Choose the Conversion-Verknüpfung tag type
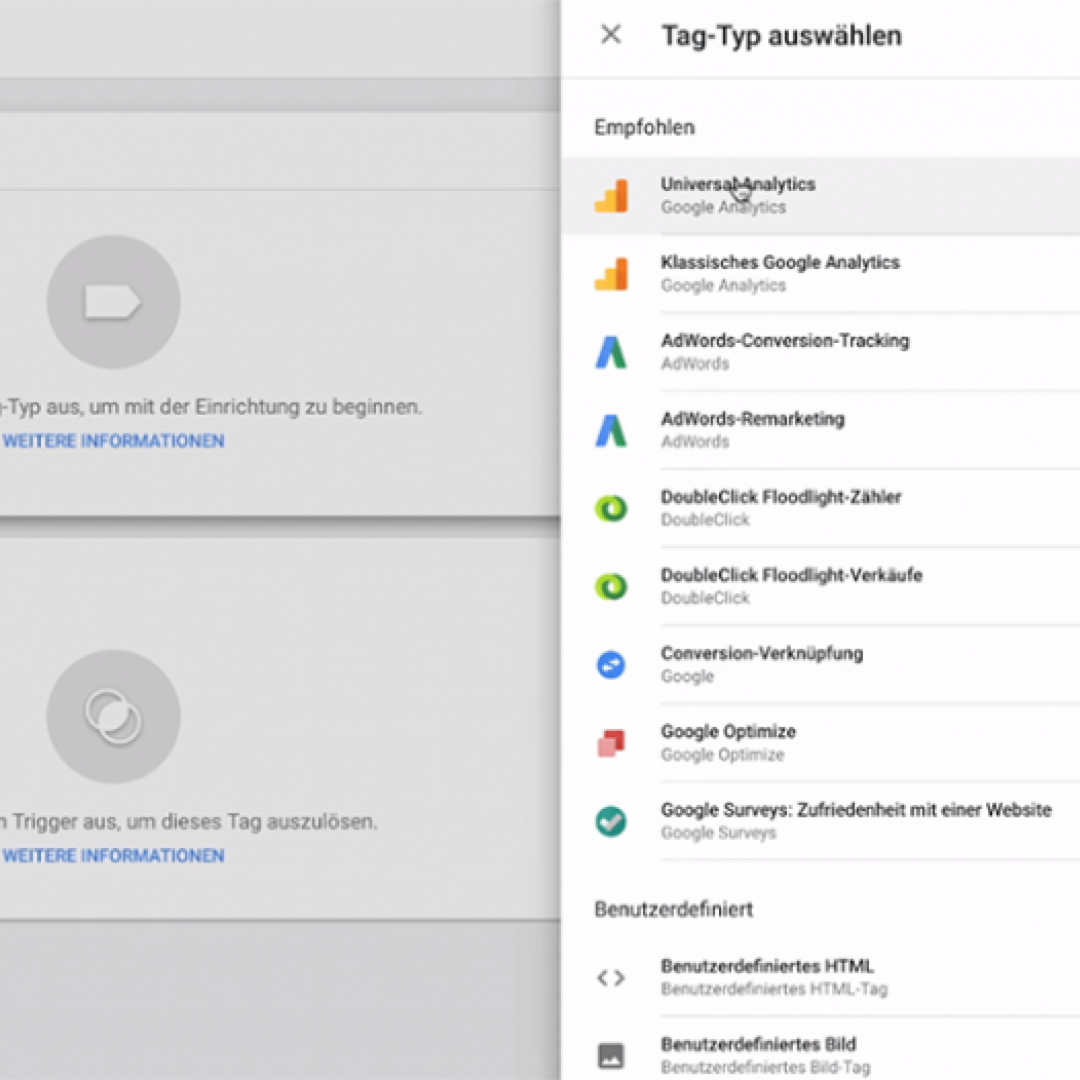 point(820,665)
